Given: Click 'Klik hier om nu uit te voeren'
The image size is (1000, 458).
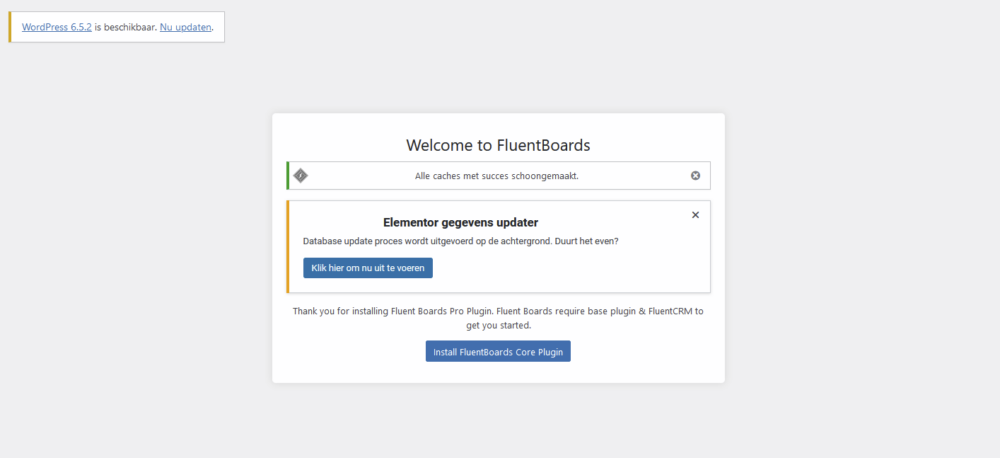Looking at the screenshot, I should (x=368, y=268).
